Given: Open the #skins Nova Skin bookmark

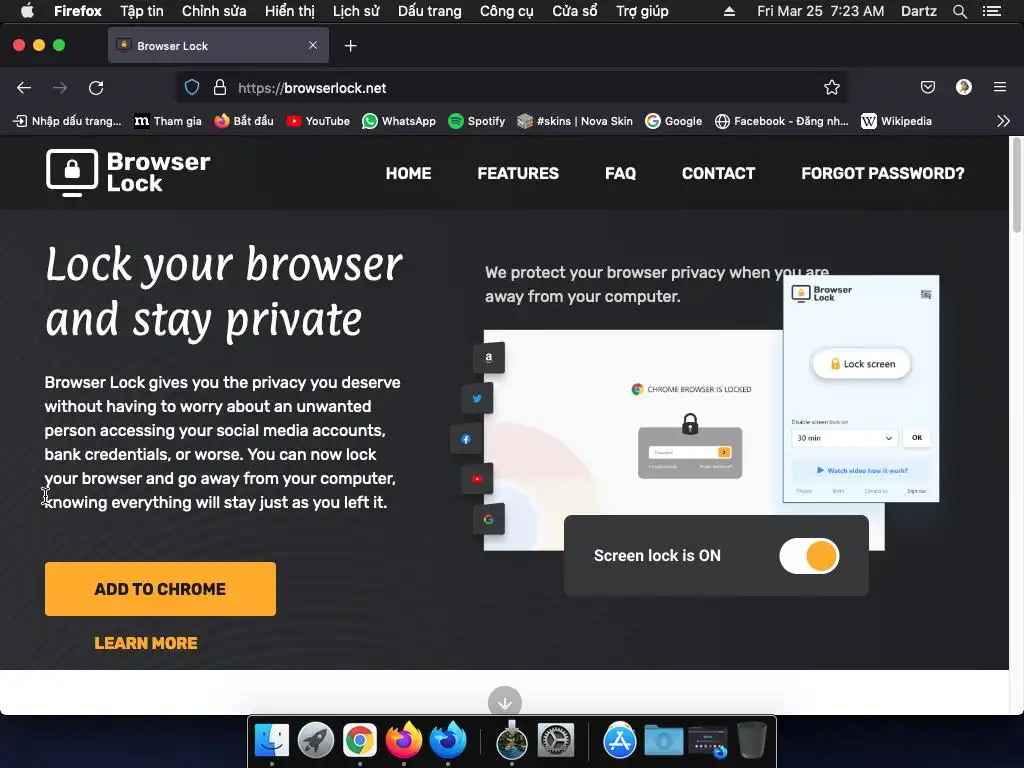Looking at the screenshot, I should pyautogui.click(x=575, y=121).
